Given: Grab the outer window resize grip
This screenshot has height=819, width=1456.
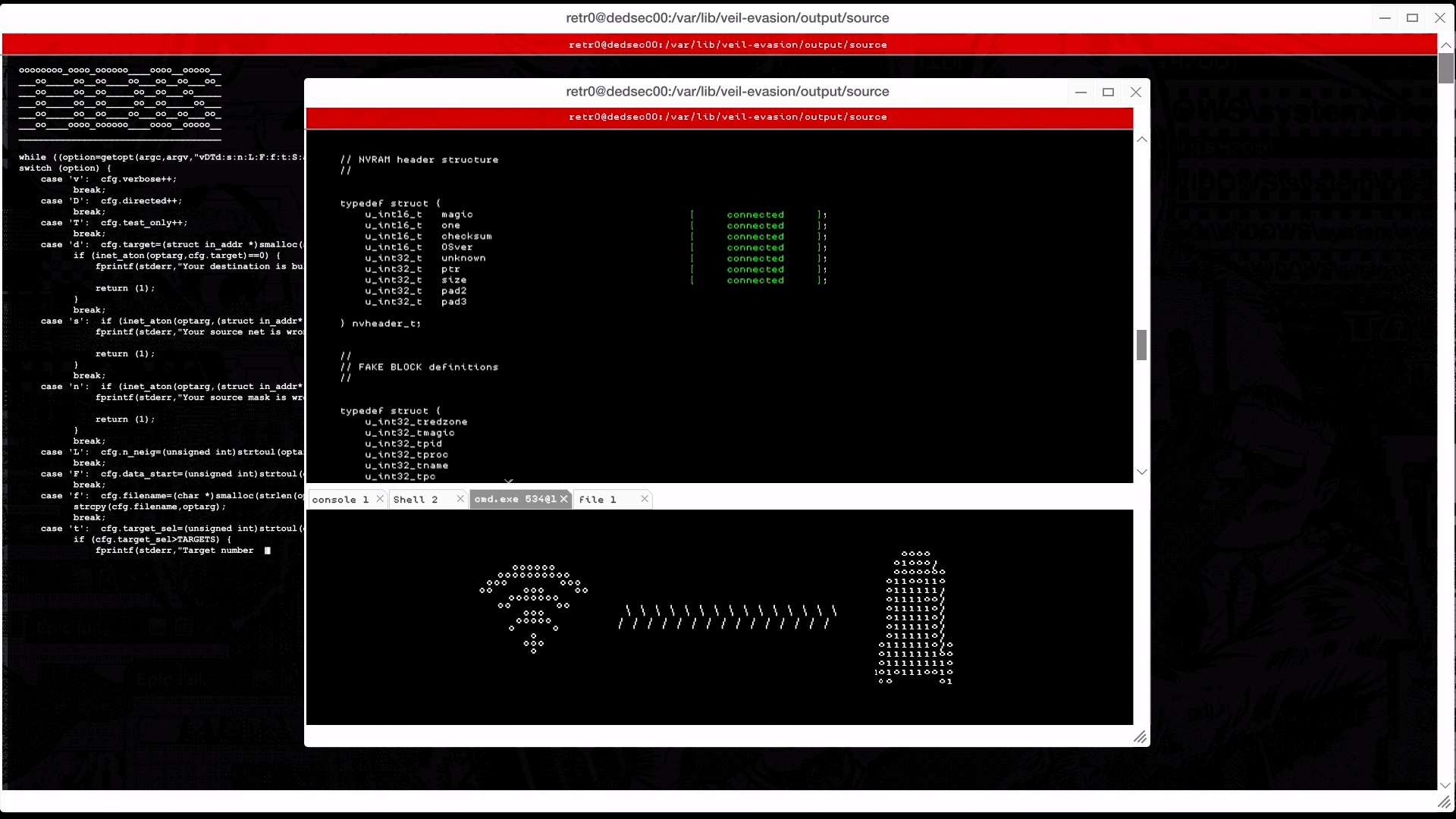Looking at the screenshot, I should pos(1444,802).
